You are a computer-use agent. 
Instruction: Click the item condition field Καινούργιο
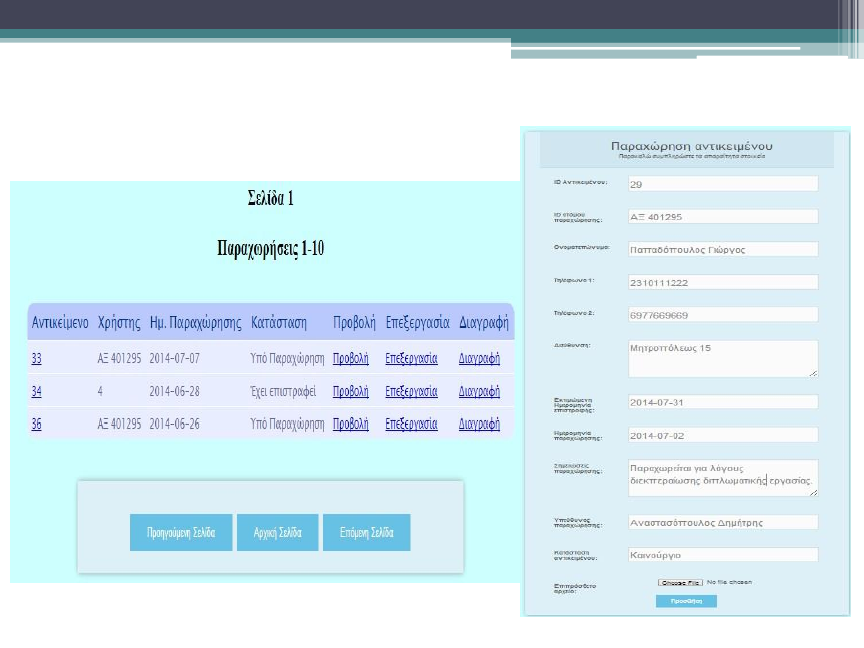[x=722, y=554]
